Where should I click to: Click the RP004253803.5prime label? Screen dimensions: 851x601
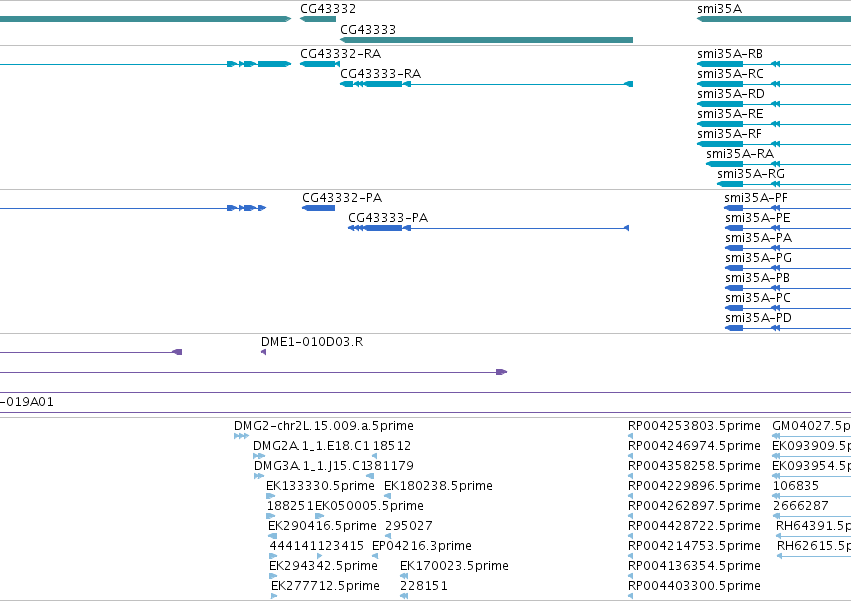tap(694, 426)
